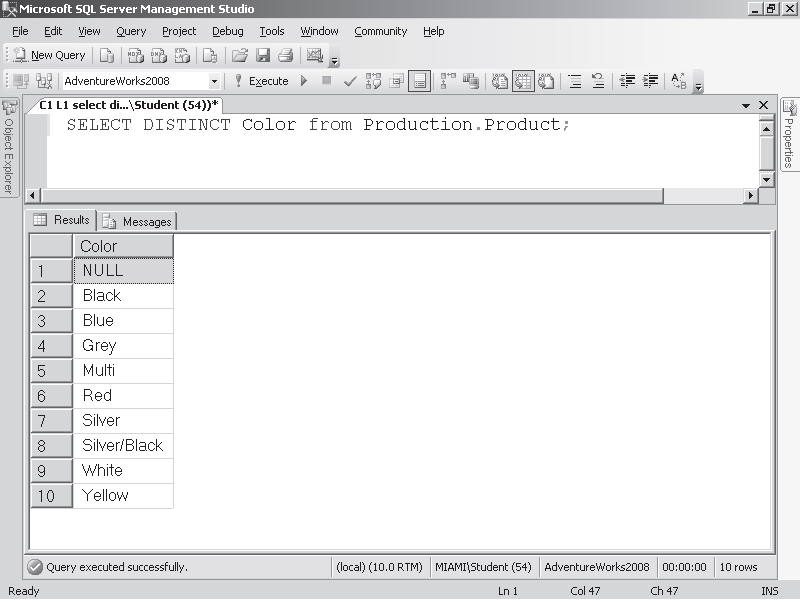Select the Silver/Black result cell
800x600 pixels.
123,446
